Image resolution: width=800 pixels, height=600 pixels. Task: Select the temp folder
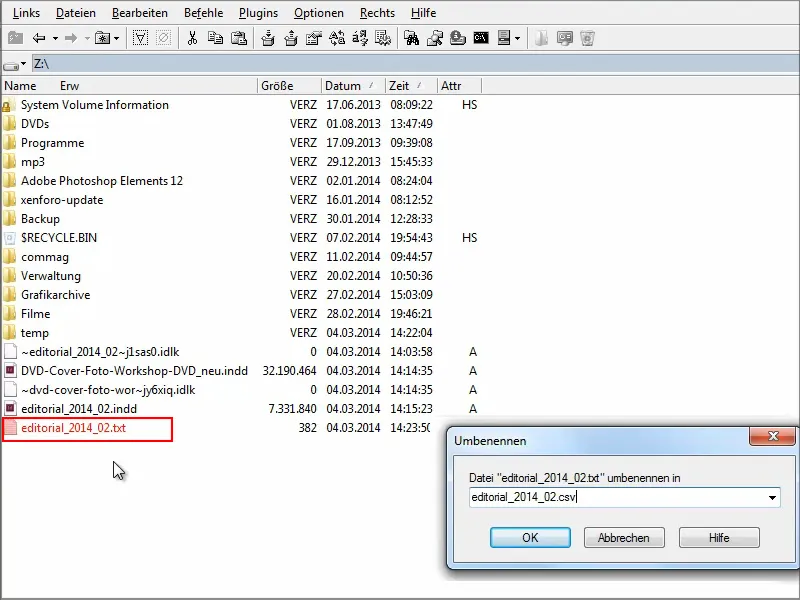click(x=35, y=333)
